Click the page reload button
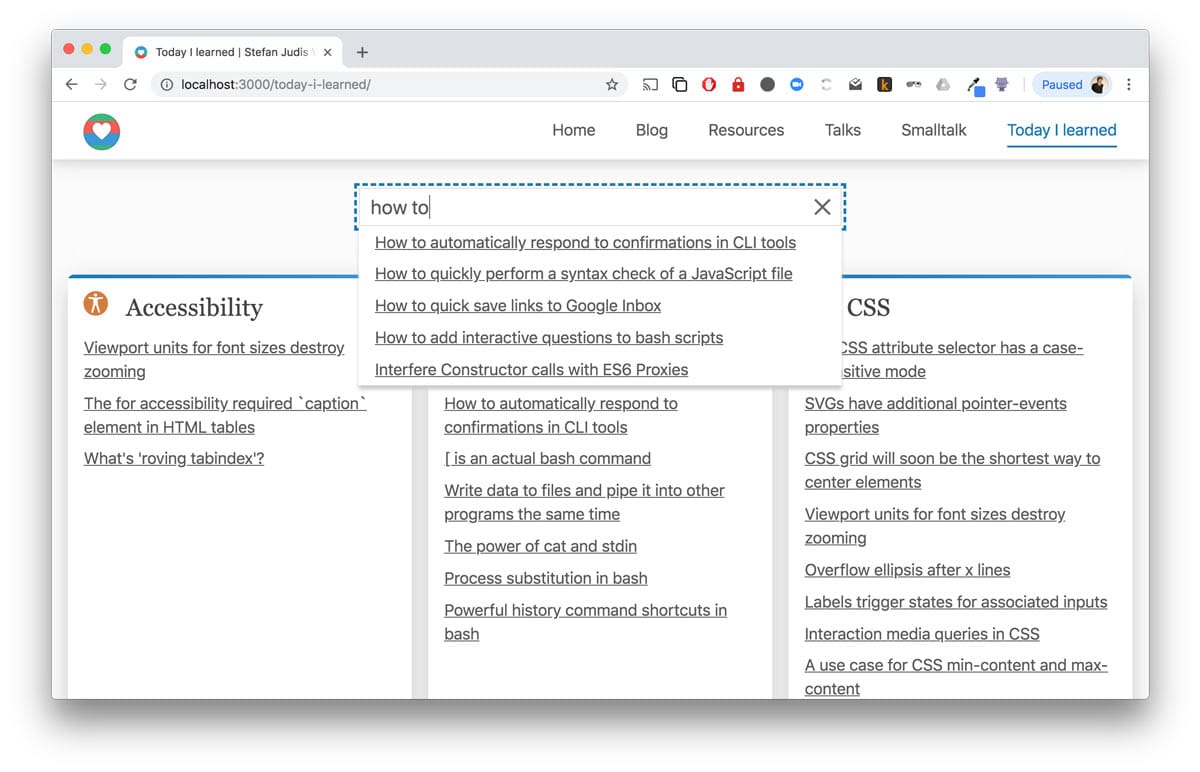The height and width of the screenshot is (772, 1200). (130, 85)
